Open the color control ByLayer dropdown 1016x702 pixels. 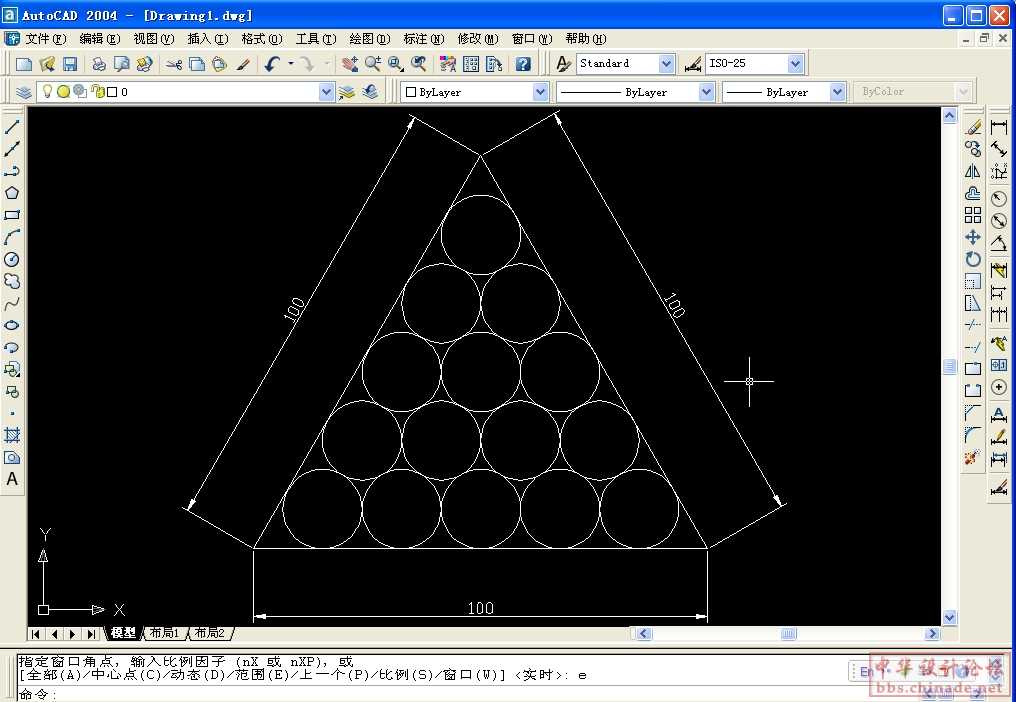[x=540, y=92]
